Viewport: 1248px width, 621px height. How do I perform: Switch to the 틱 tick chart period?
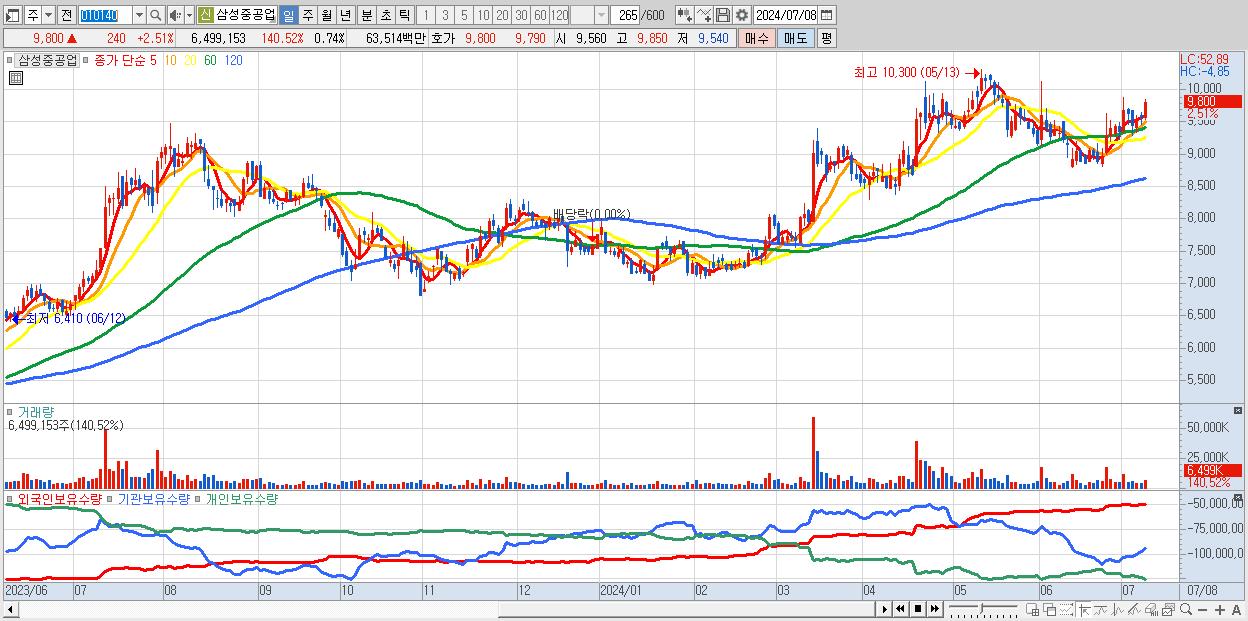coord(404,15)
